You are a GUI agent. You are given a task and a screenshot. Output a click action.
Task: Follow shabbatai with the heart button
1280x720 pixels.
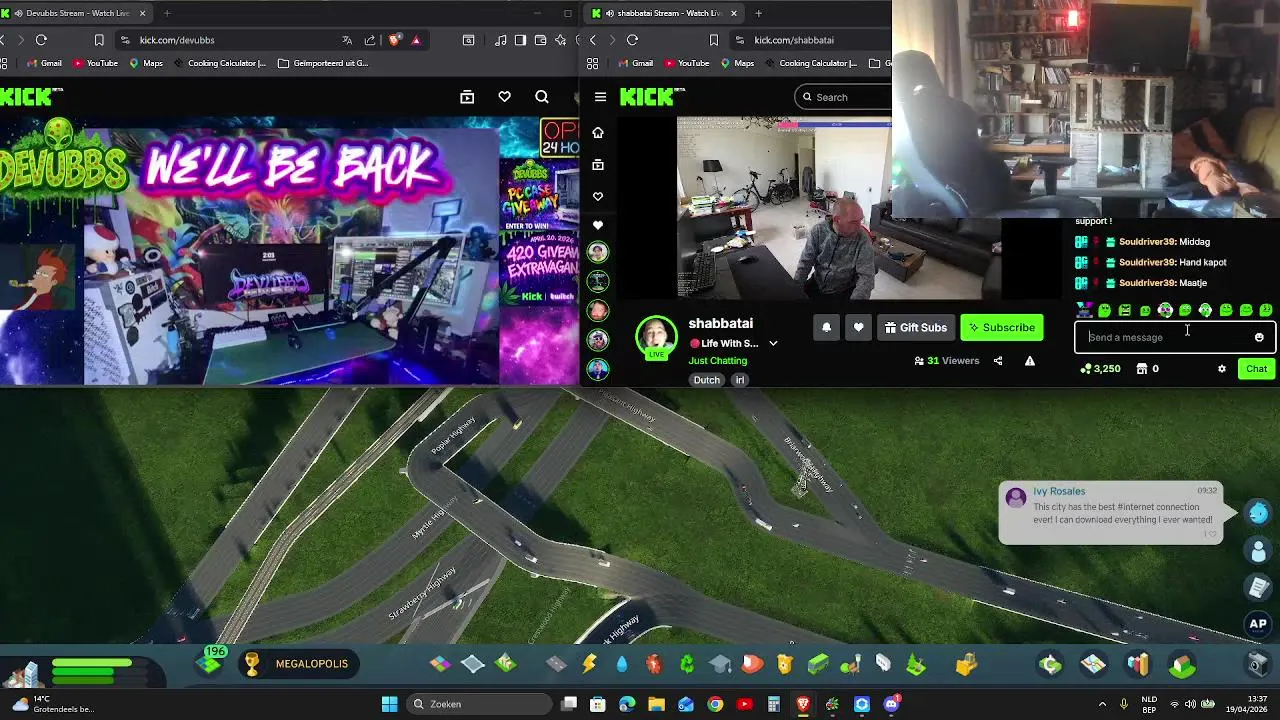point(858,327)
